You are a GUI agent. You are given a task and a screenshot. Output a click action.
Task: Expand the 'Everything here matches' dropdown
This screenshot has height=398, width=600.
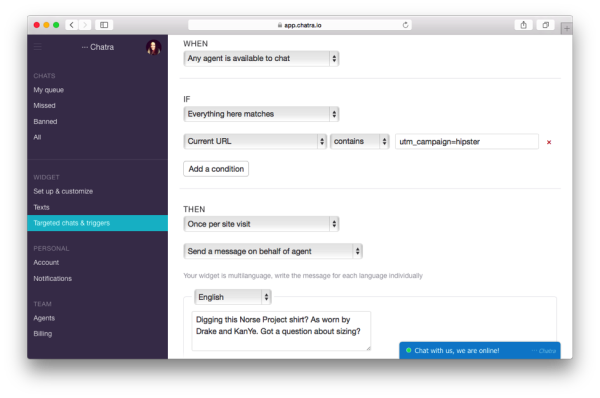click(261, 114)
